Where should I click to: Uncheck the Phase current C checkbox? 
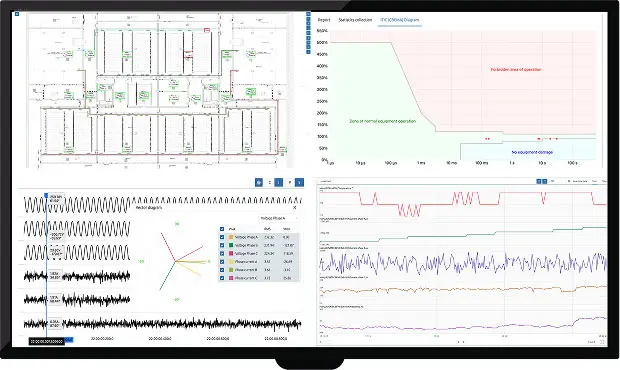[222, 278]
